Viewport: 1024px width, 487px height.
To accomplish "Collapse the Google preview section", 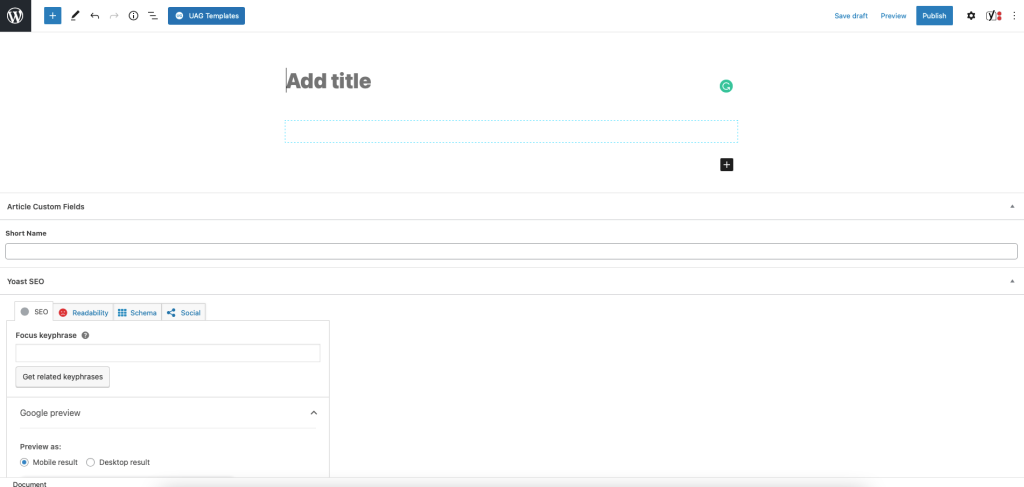I will click(313, 412).
